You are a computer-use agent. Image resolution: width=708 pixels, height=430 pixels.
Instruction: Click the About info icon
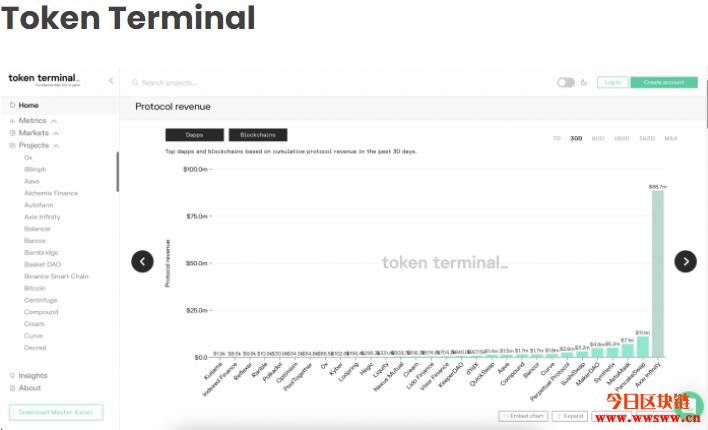click(12, 388)
